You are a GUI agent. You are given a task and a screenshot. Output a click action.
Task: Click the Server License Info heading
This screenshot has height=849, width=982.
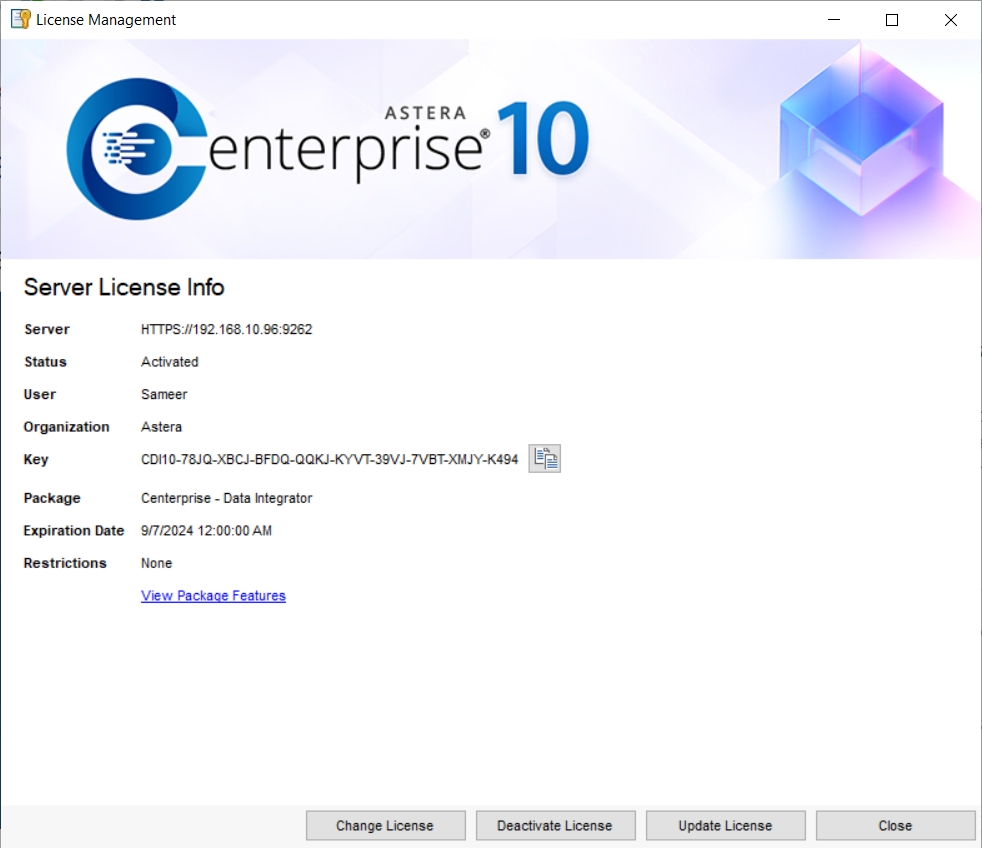pos(124,287)
